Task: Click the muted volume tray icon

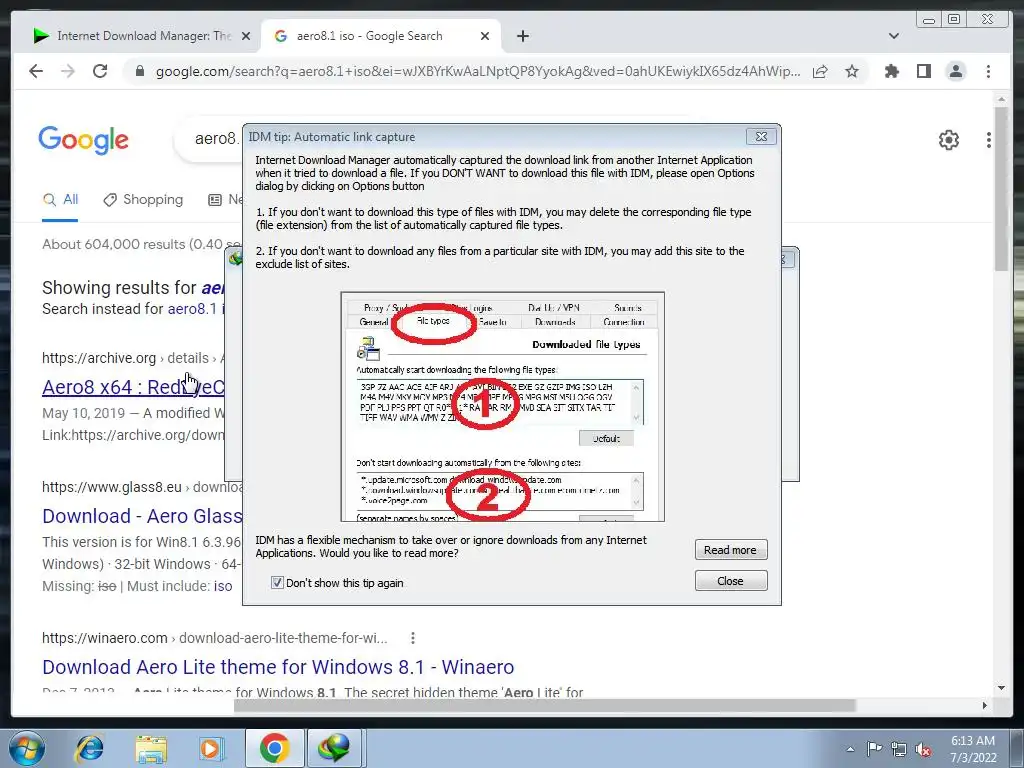Action: pyautogui.click(x=923, y=749)
